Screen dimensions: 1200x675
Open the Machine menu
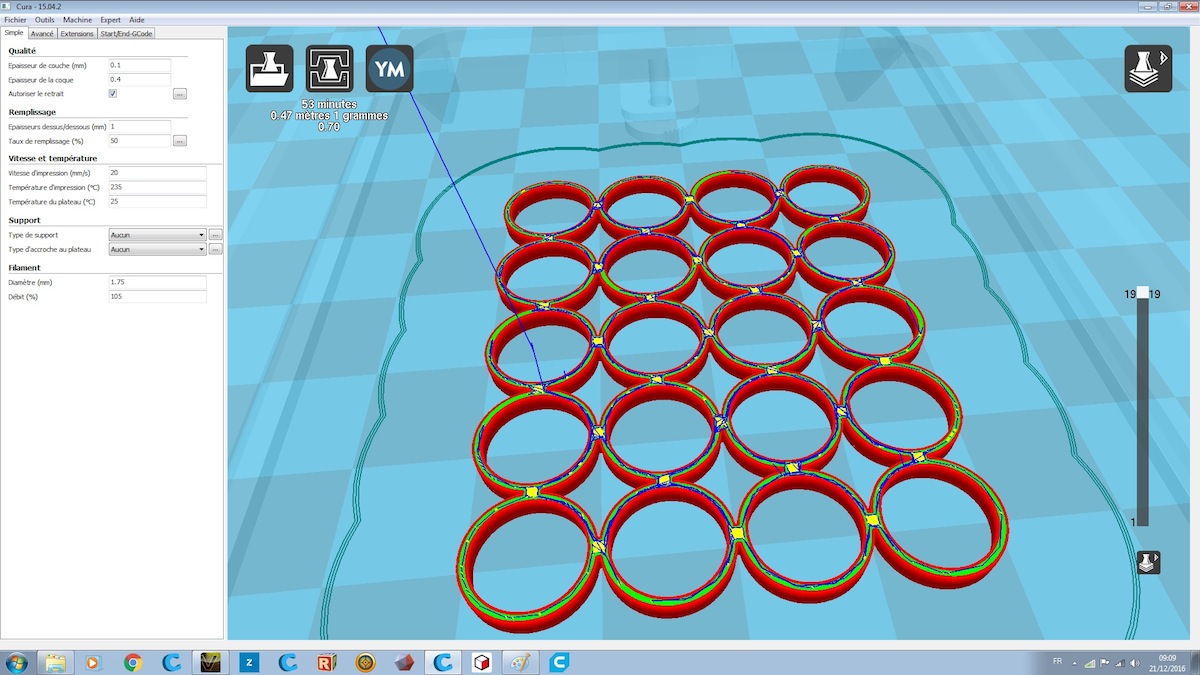pyautogui.click(x=77, y=20)
